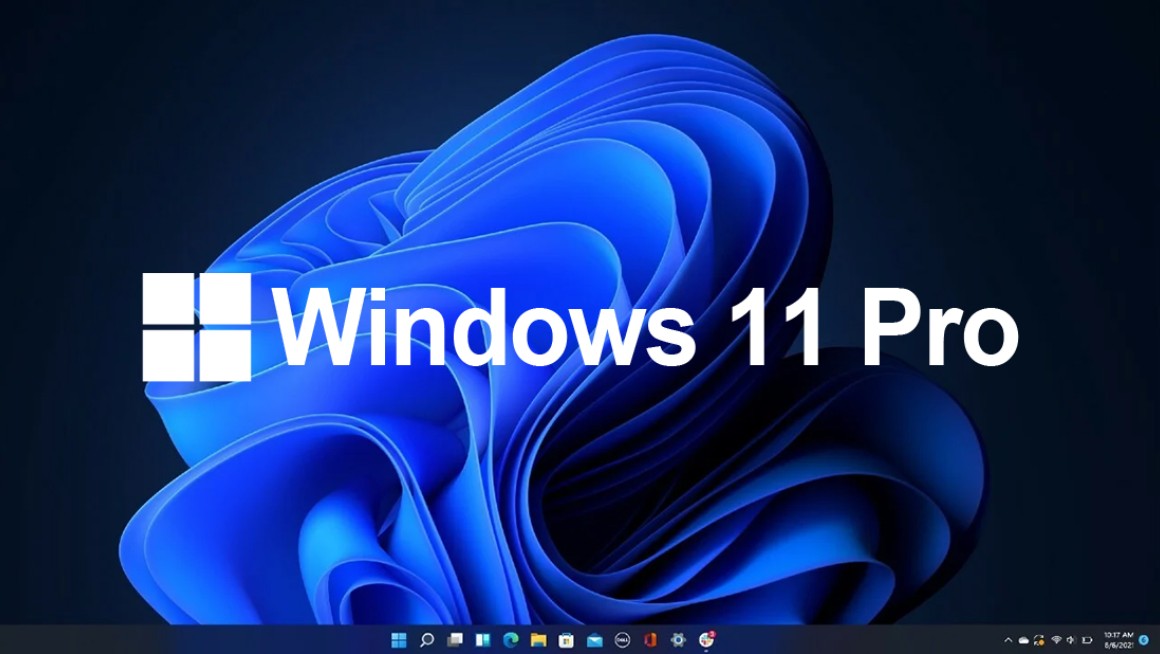Open Dell SupportAssist
Viewport: 1160px width, 654px height.
pos(621,638)
